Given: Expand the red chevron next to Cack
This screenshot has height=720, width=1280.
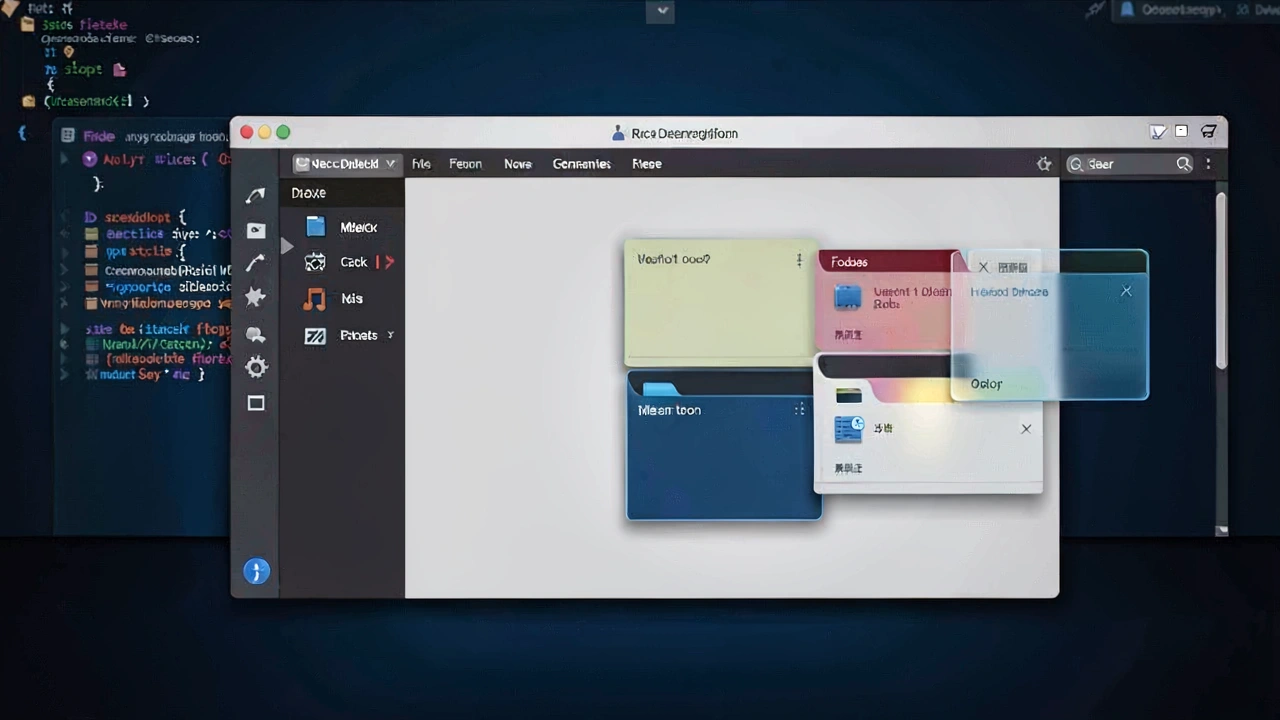Looking at the screenshot, I should [x=389, y=262].
